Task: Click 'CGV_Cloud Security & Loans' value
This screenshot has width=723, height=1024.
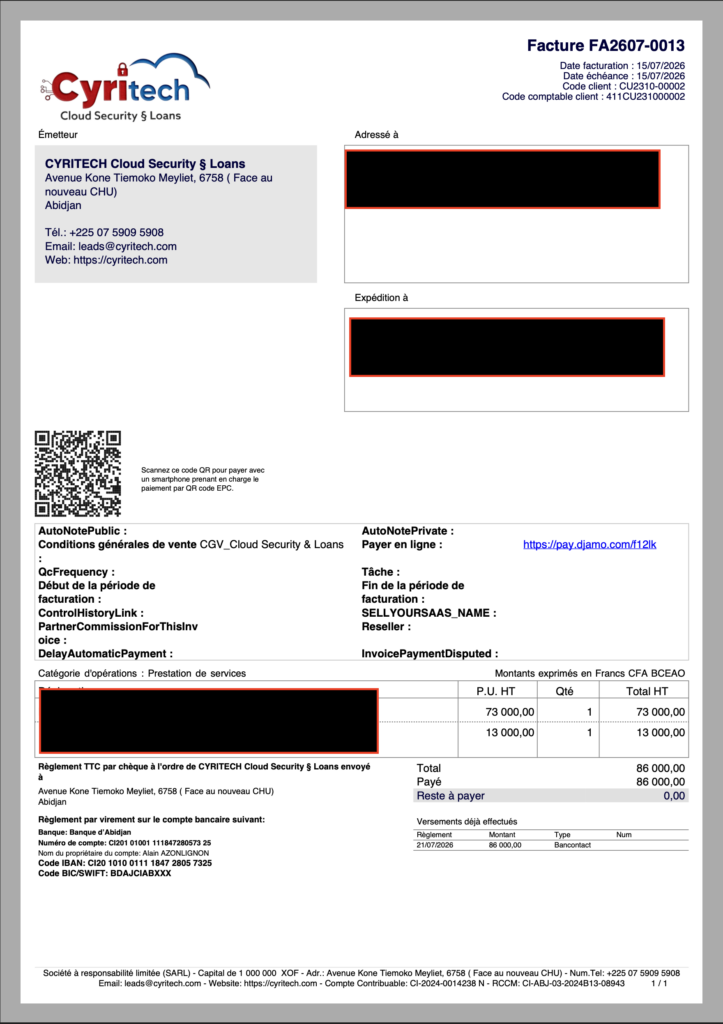Action: pyautogui.click(x=272, y=545)
